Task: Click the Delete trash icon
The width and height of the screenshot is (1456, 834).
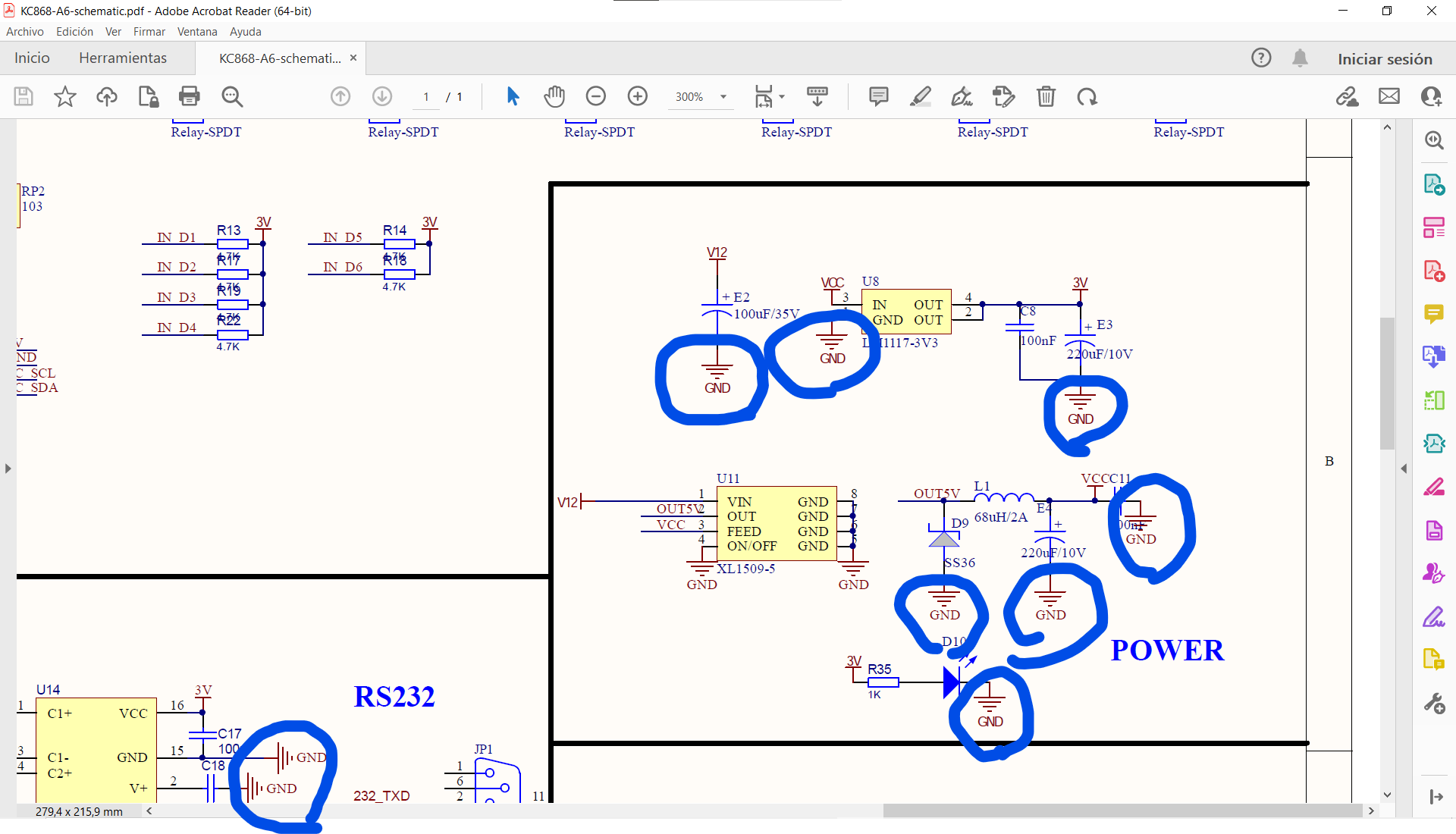Action: 1046,96
